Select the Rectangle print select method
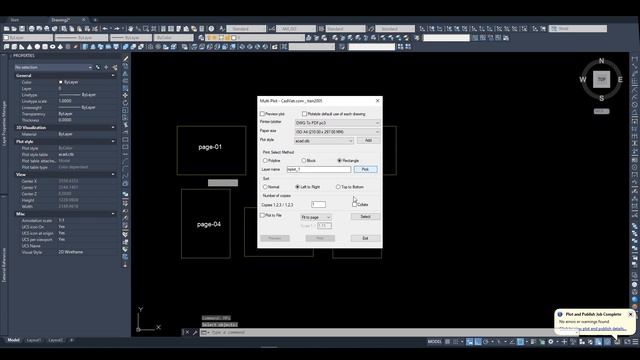Image resolution: width=640 pixels, height=360 pixels. click(x=339, y=161)
